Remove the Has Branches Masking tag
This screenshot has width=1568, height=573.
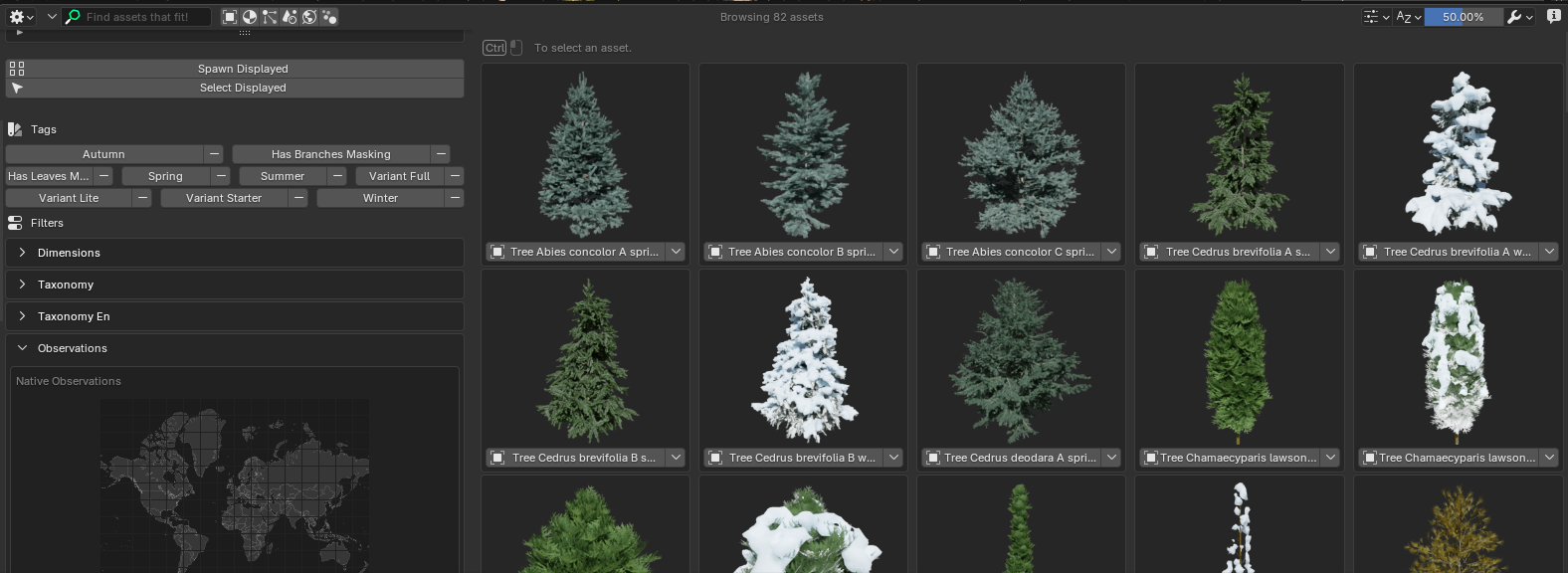[x=441, y=154]
